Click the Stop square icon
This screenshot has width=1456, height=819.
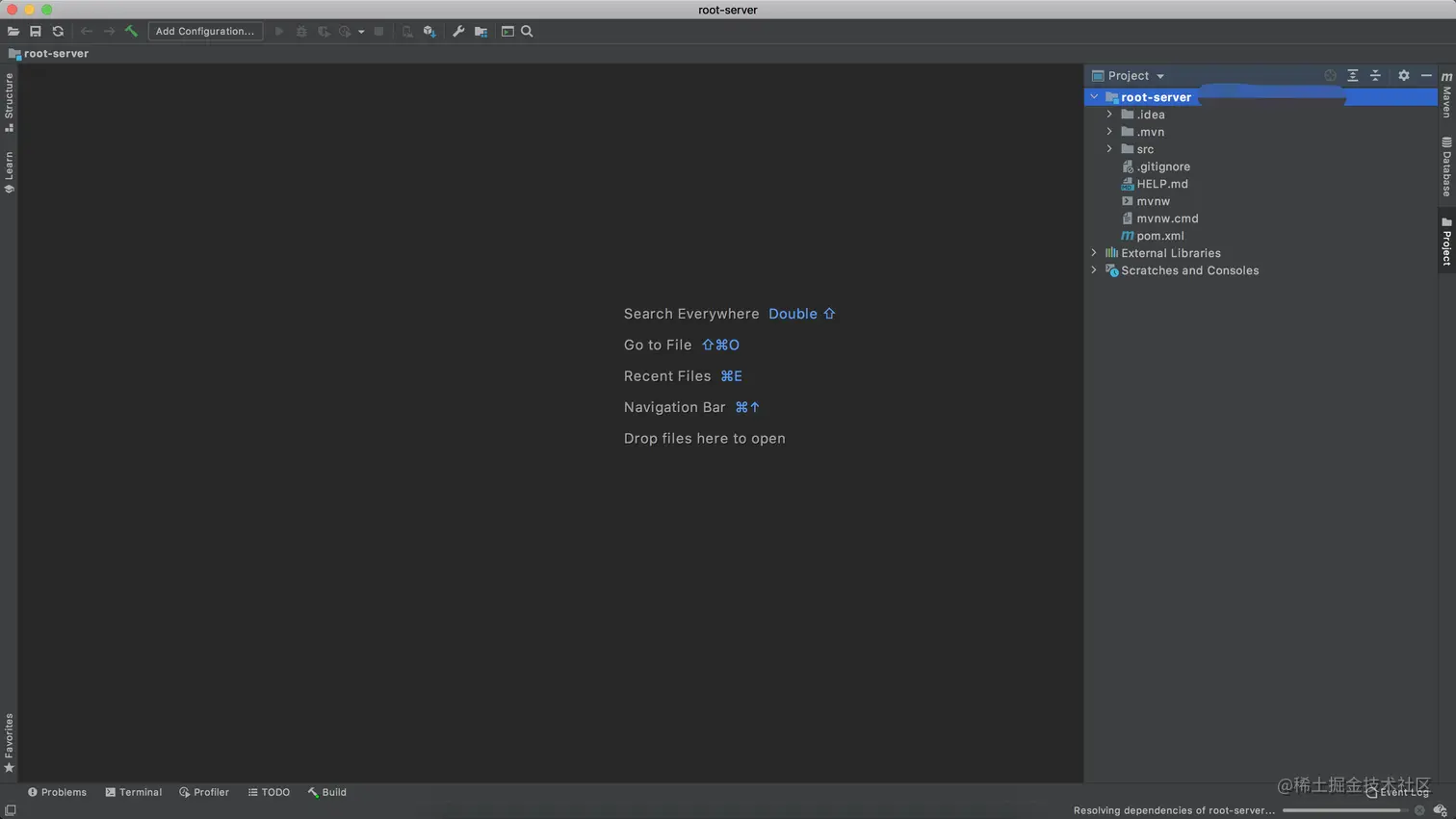pos(379,32)
